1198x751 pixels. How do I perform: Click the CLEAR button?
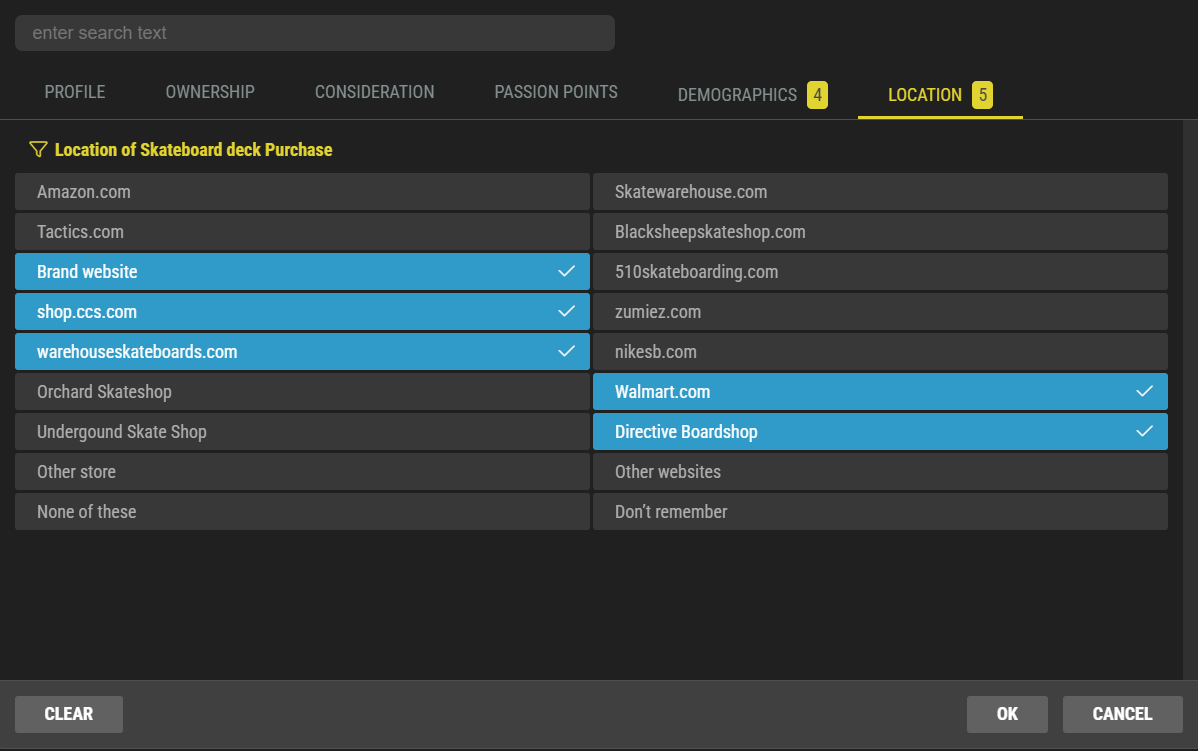click(69, 714)
